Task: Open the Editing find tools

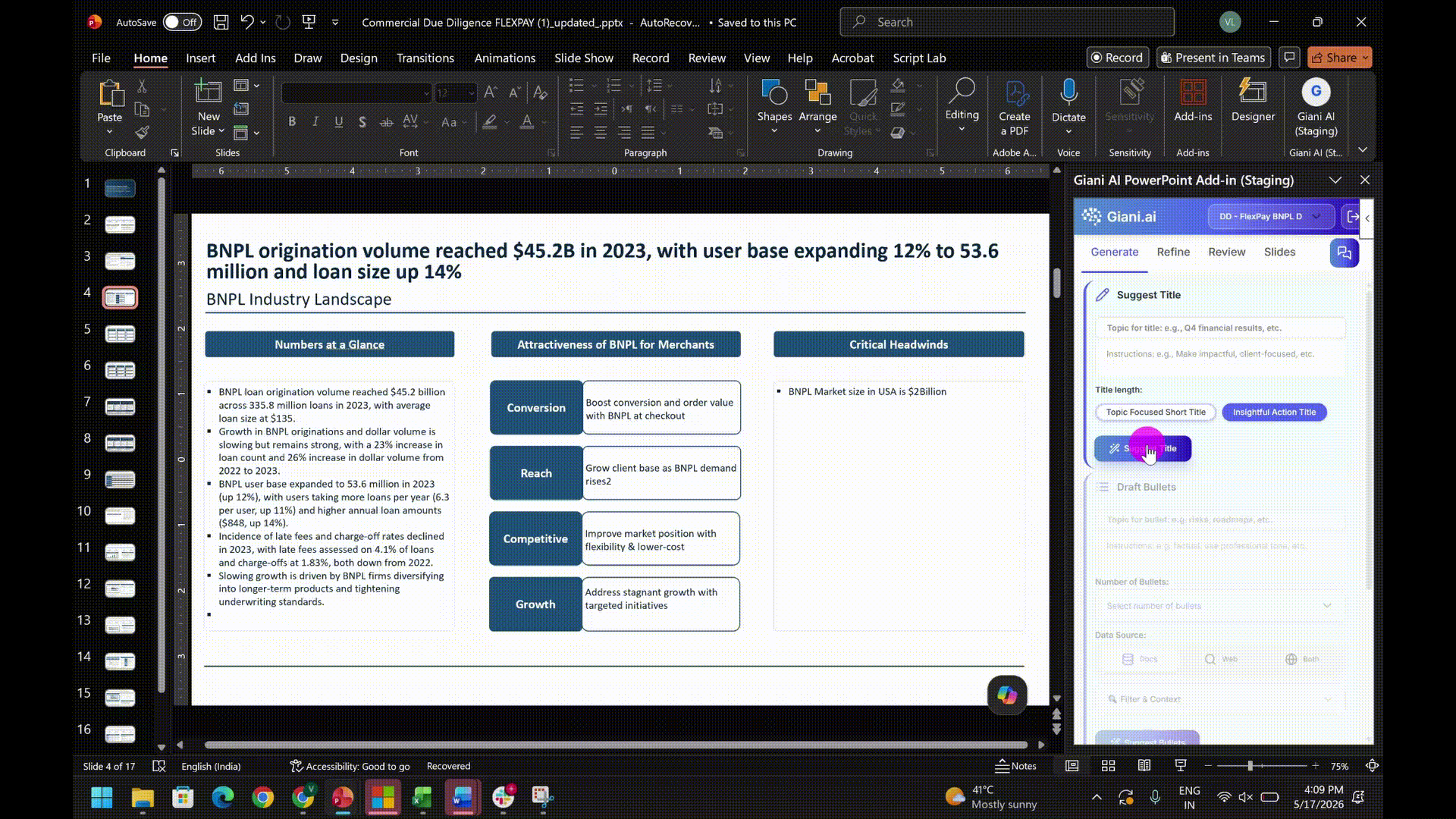Action: click(x=962, y=104)
